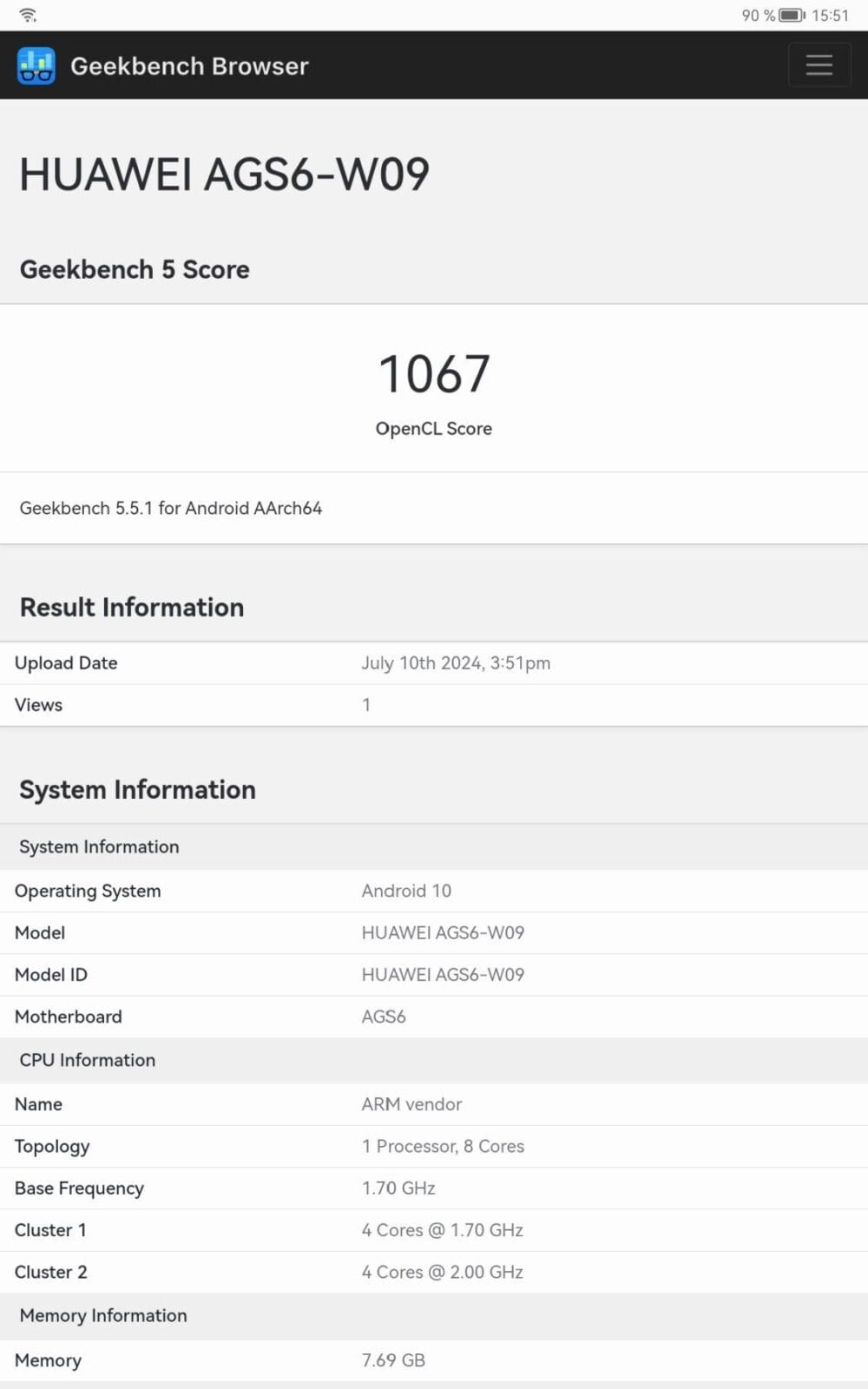Click the Memory Information subheader
Screen dimensions: 868x1389
coord(103,1316)
